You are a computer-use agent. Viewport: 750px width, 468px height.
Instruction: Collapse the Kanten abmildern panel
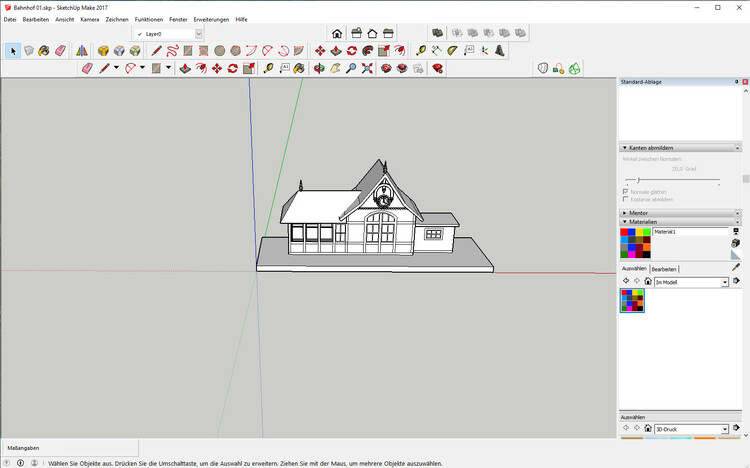click(x=625, y=148)
